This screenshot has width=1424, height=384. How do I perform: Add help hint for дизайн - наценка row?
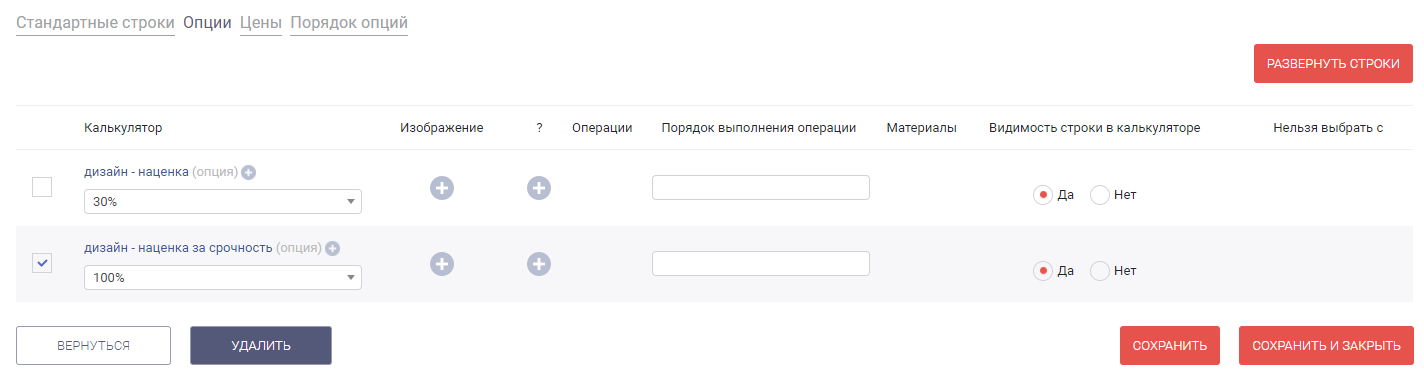pyautogui.click(x=539, y=187)
